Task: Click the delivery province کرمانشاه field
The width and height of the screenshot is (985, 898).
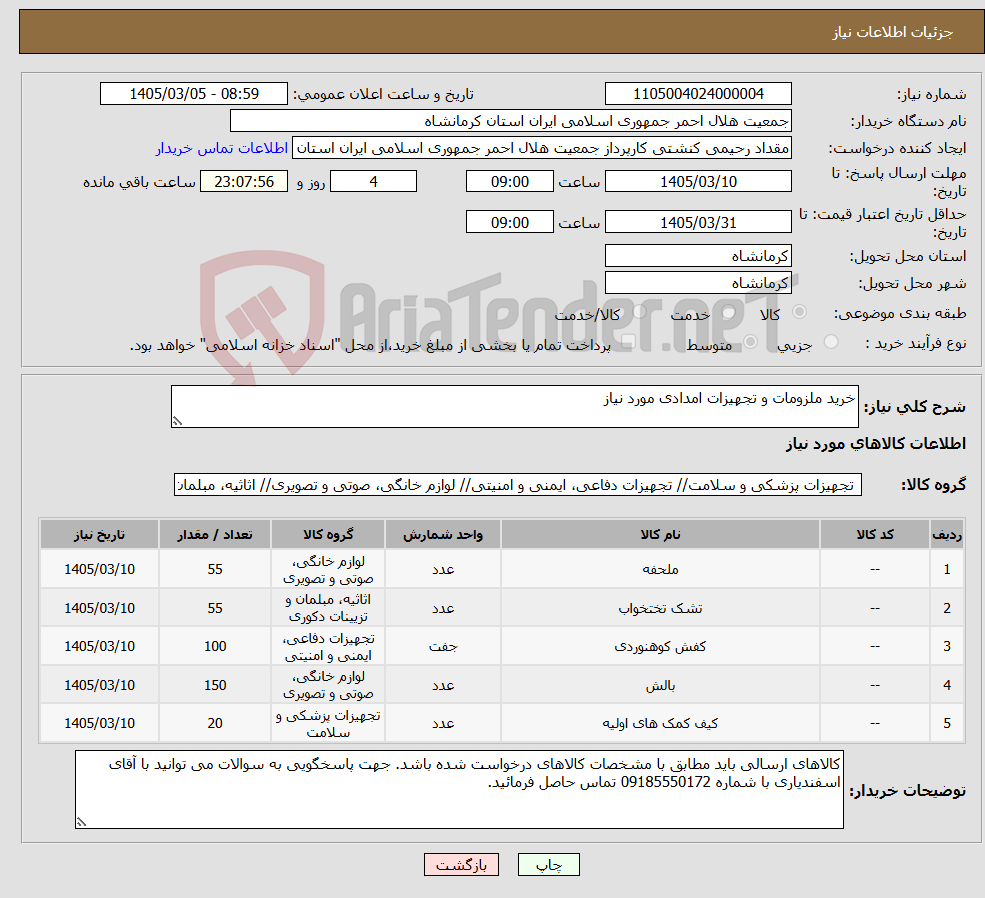Action: click(698, 256)
